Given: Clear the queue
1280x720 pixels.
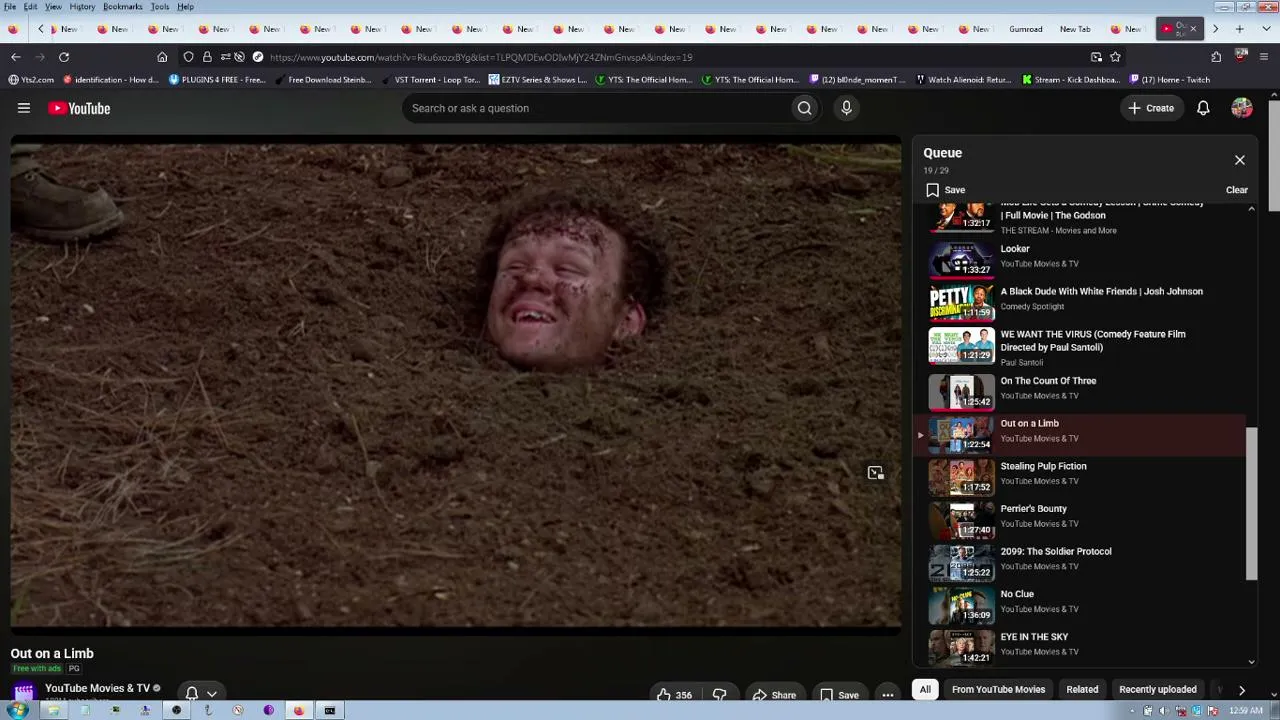Looking at the screenshot, I should tap(1237, 190).
